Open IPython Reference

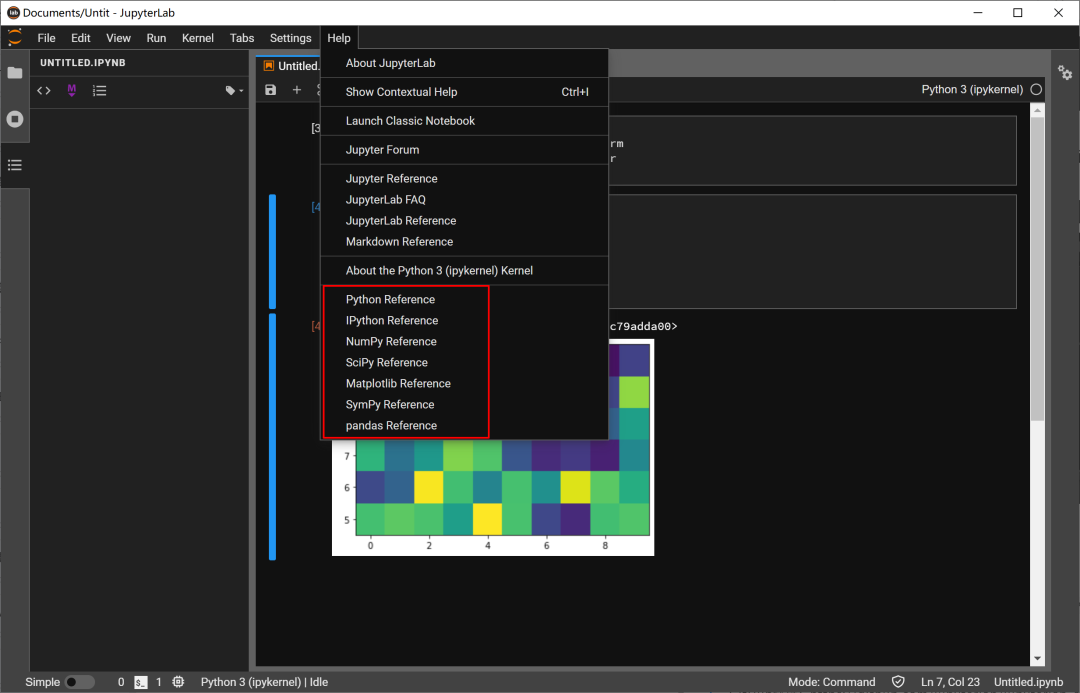(x=464, y=320)
